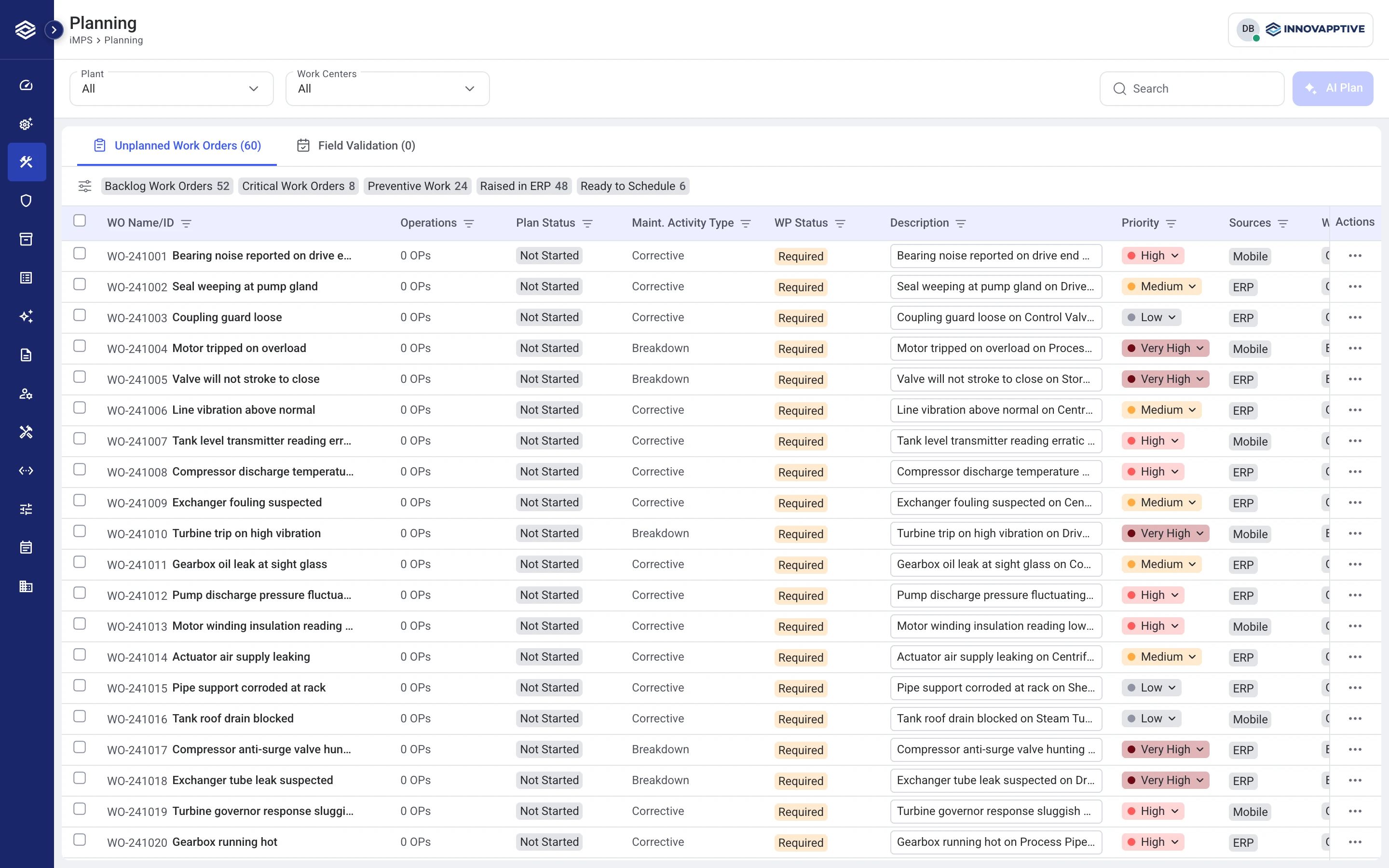1389x868 pixels.
Task: Open the list table icon in sidebar
Action: [x=26, y=278]
